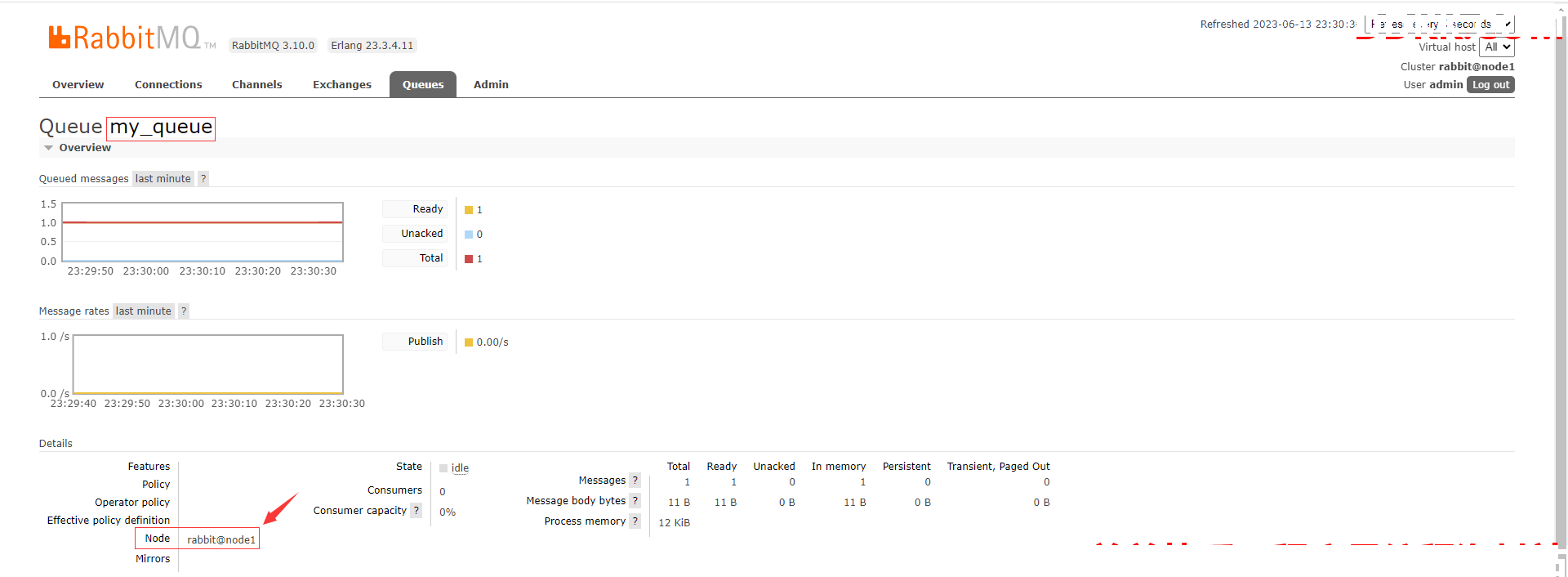Click the Transient, Paged Out column header

[999, 467]
